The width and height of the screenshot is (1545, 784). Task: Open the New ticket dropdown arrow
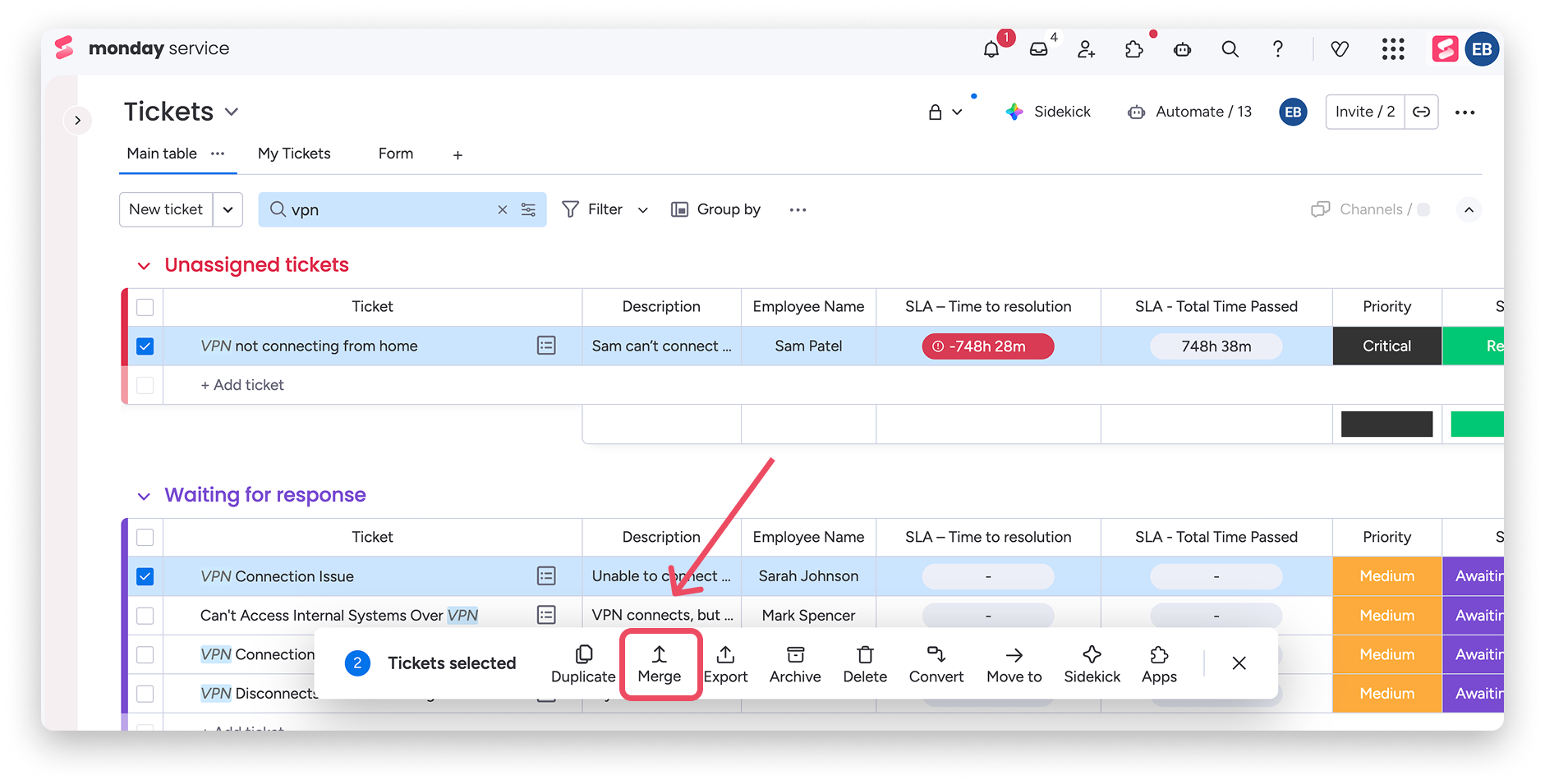tap(228, 209)
